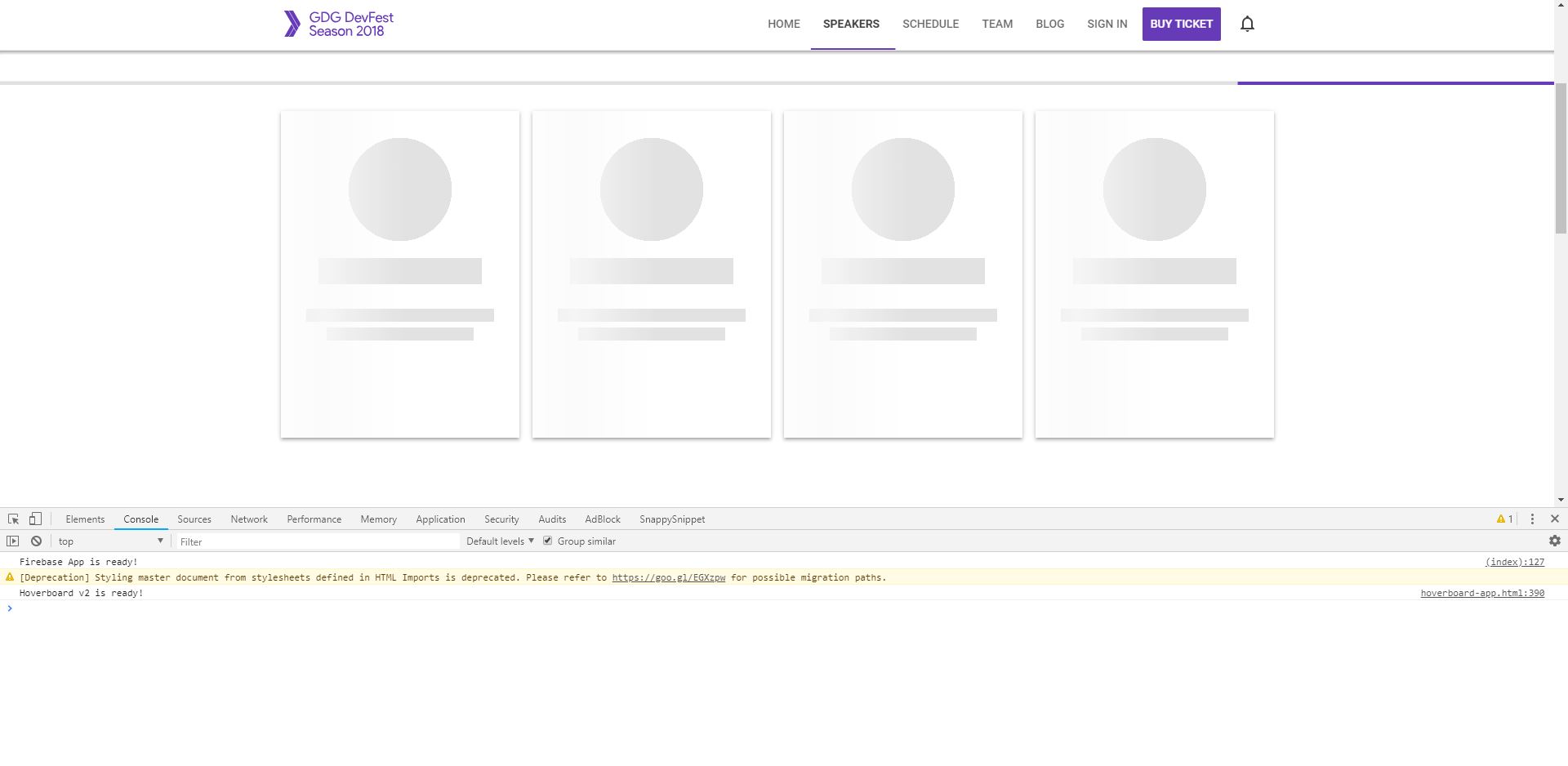Switch to the Application panel

(440, 519)
